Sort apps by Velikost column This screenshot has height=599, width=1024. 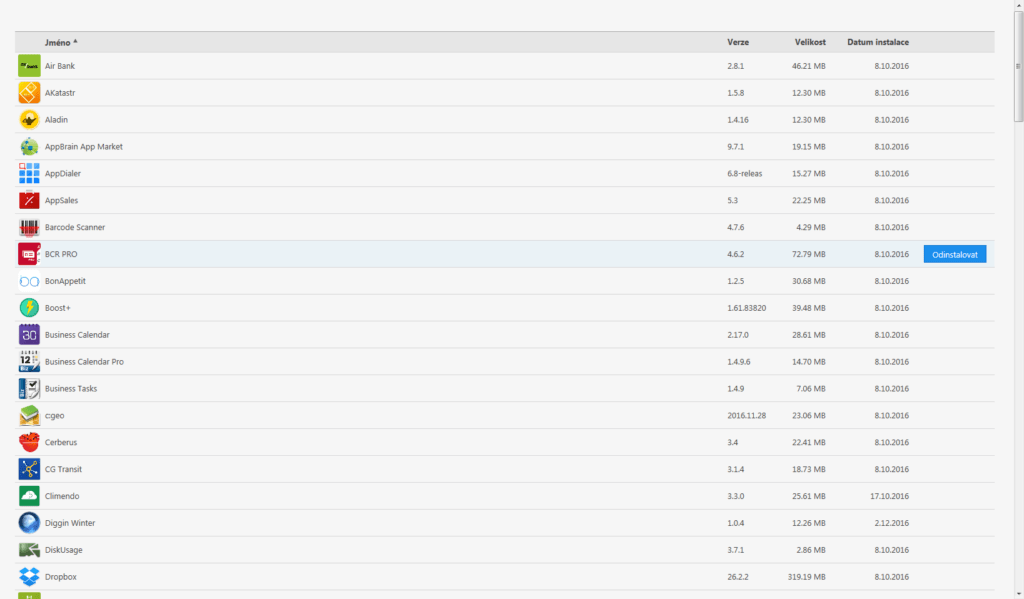coord(810,42)
